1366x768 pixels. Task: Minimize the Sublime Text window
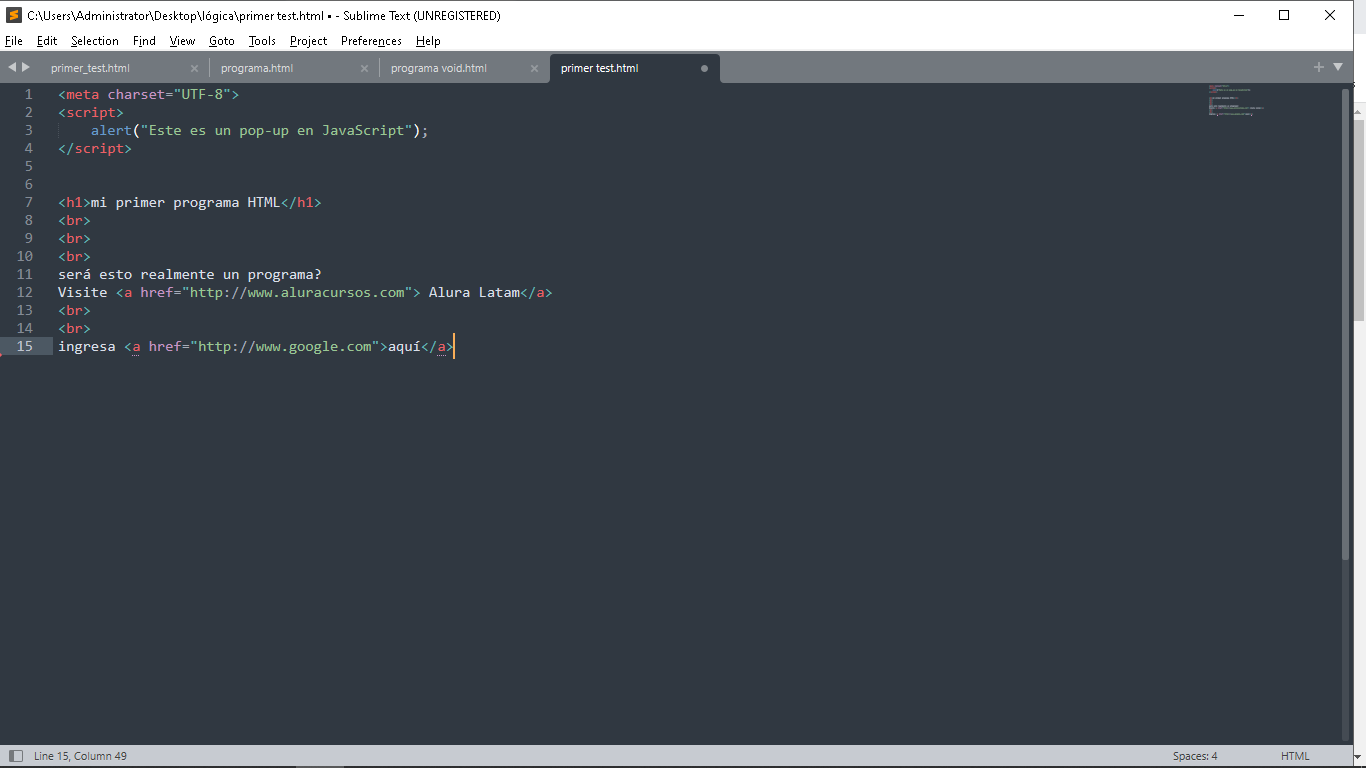[x=1238, y=15]
